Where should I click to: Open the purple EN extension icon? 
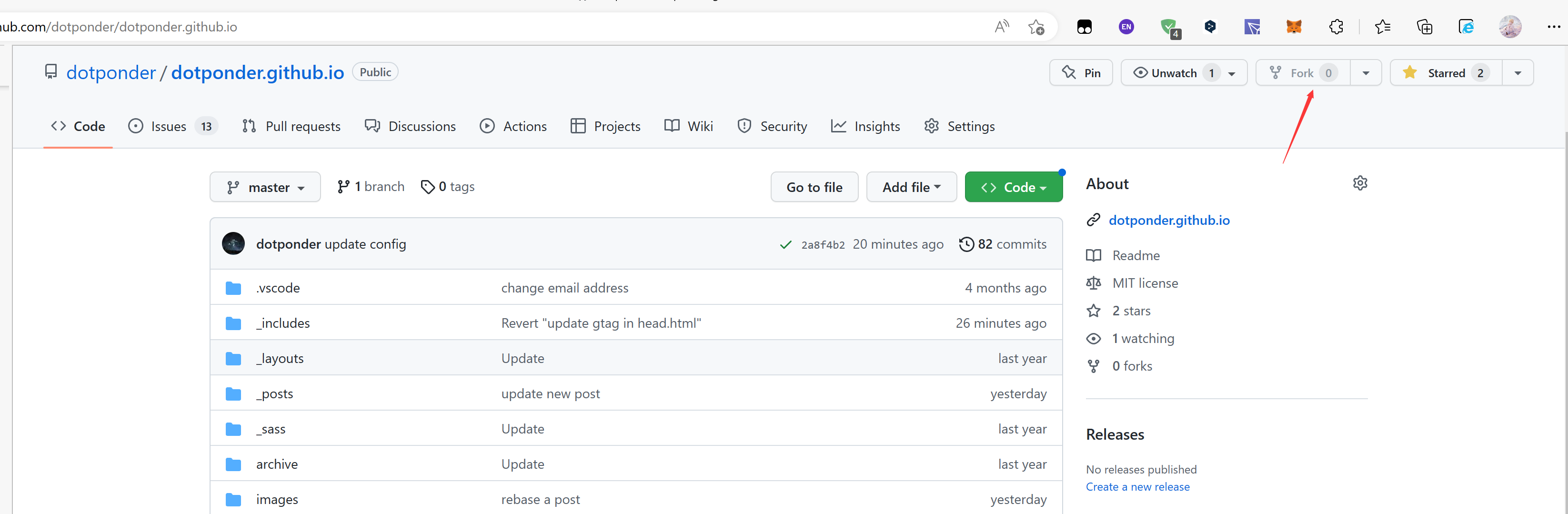coord(1126,27)
